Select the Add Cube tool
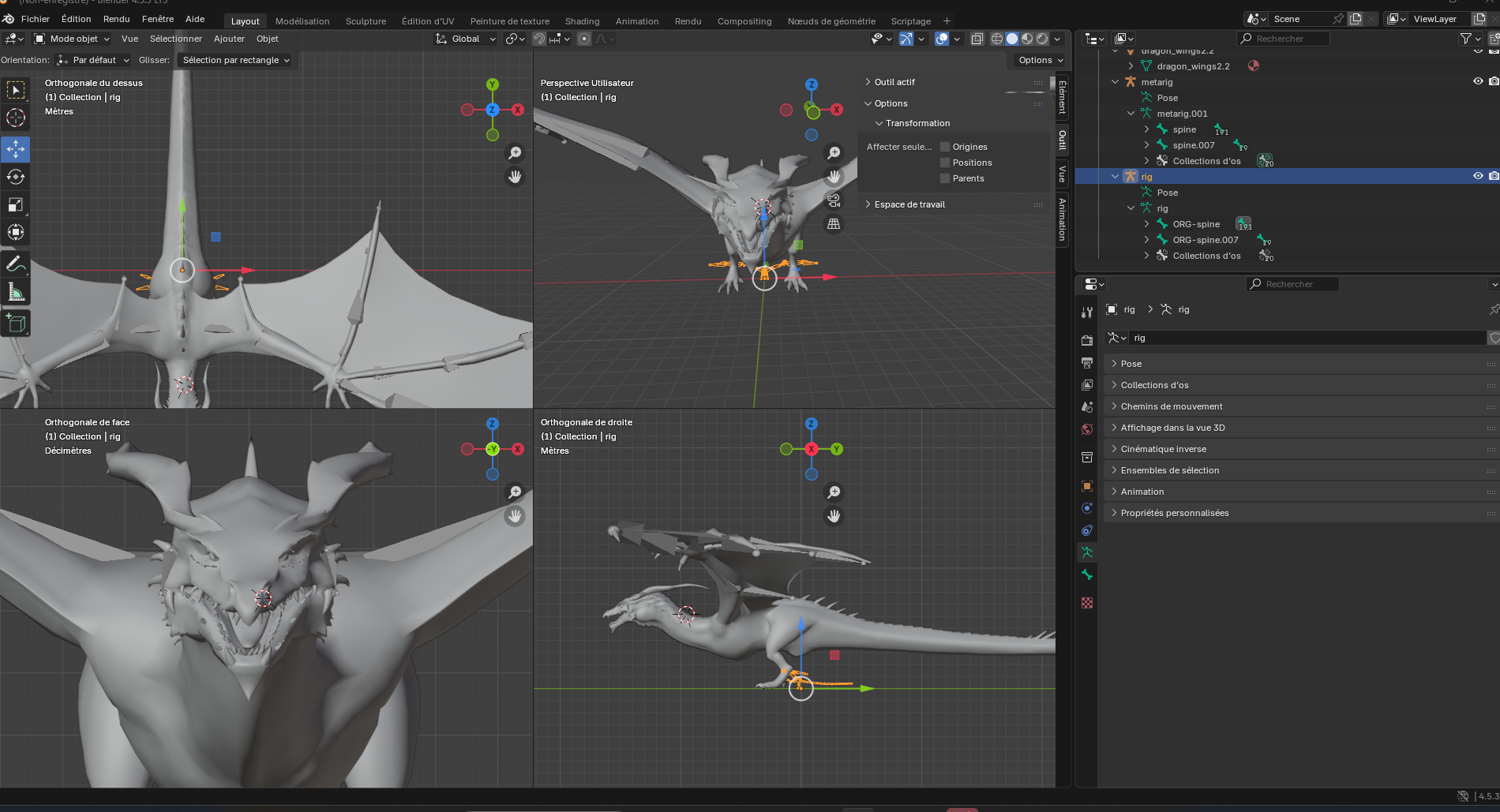This screenshot has width=1500, height=812. [x=16, y=323]
